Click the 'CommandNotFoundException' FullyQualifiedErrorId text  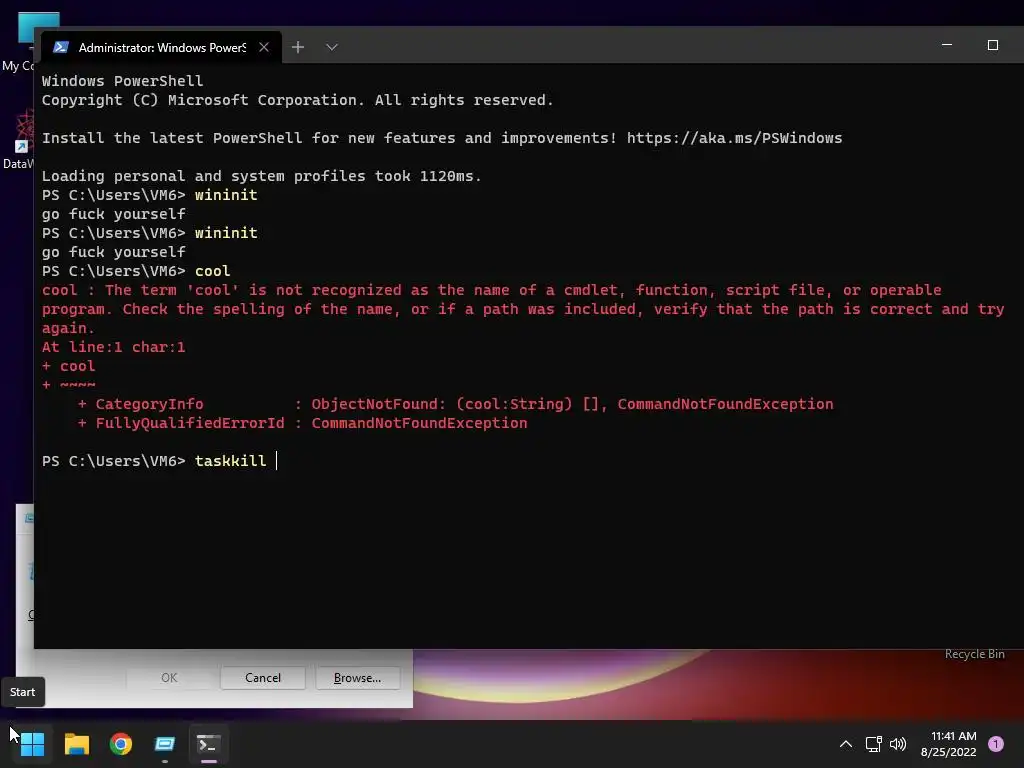point(419,423)
